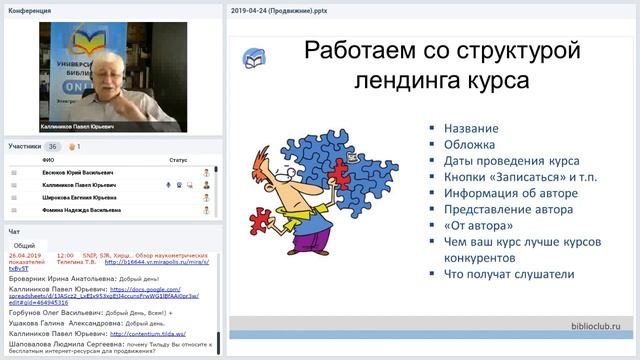640x360 pixels.
Task: Click the avatar icon for Фомина Надежда Васильевна
Action: coord(207,211)
